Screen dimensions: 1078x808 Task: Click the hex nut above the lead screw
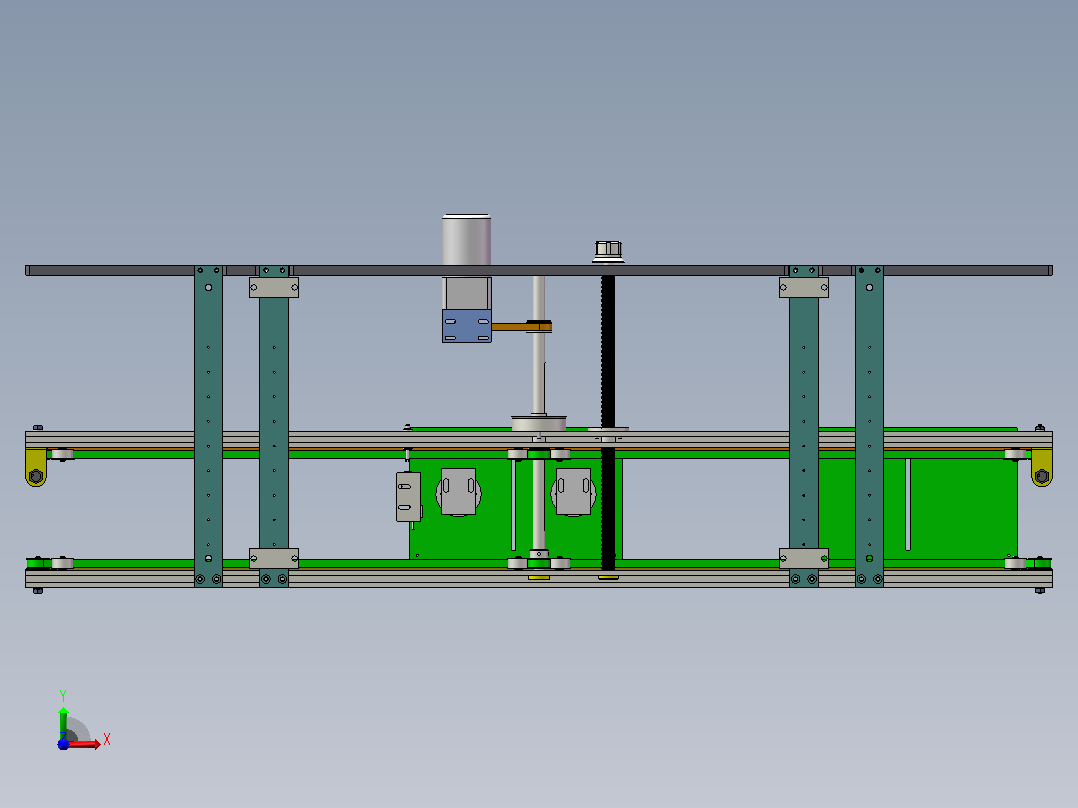point(608,249)
